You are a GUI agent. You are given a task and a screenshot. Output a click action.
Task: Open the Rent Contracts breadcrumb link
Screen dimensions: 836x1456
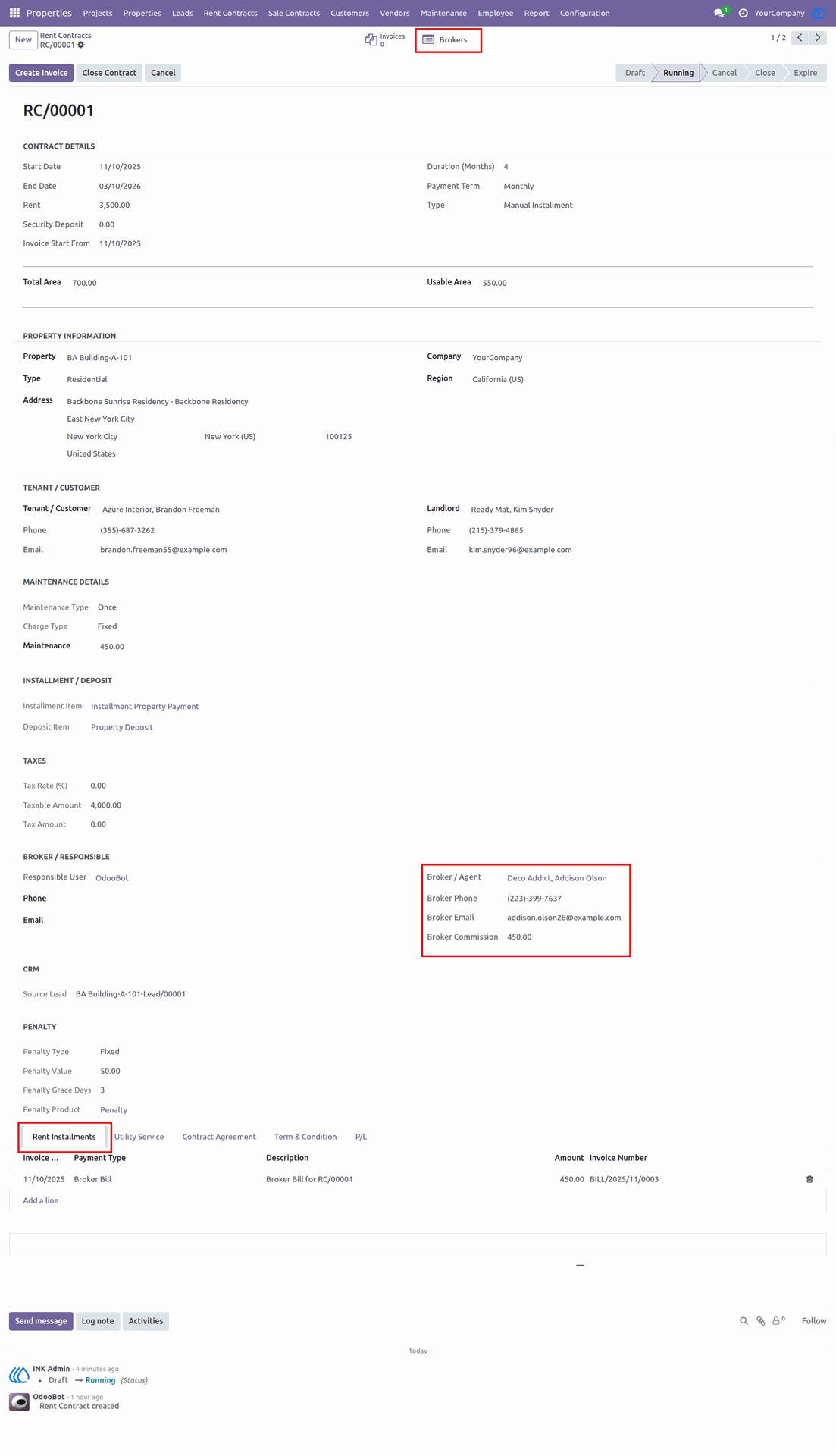65,35
